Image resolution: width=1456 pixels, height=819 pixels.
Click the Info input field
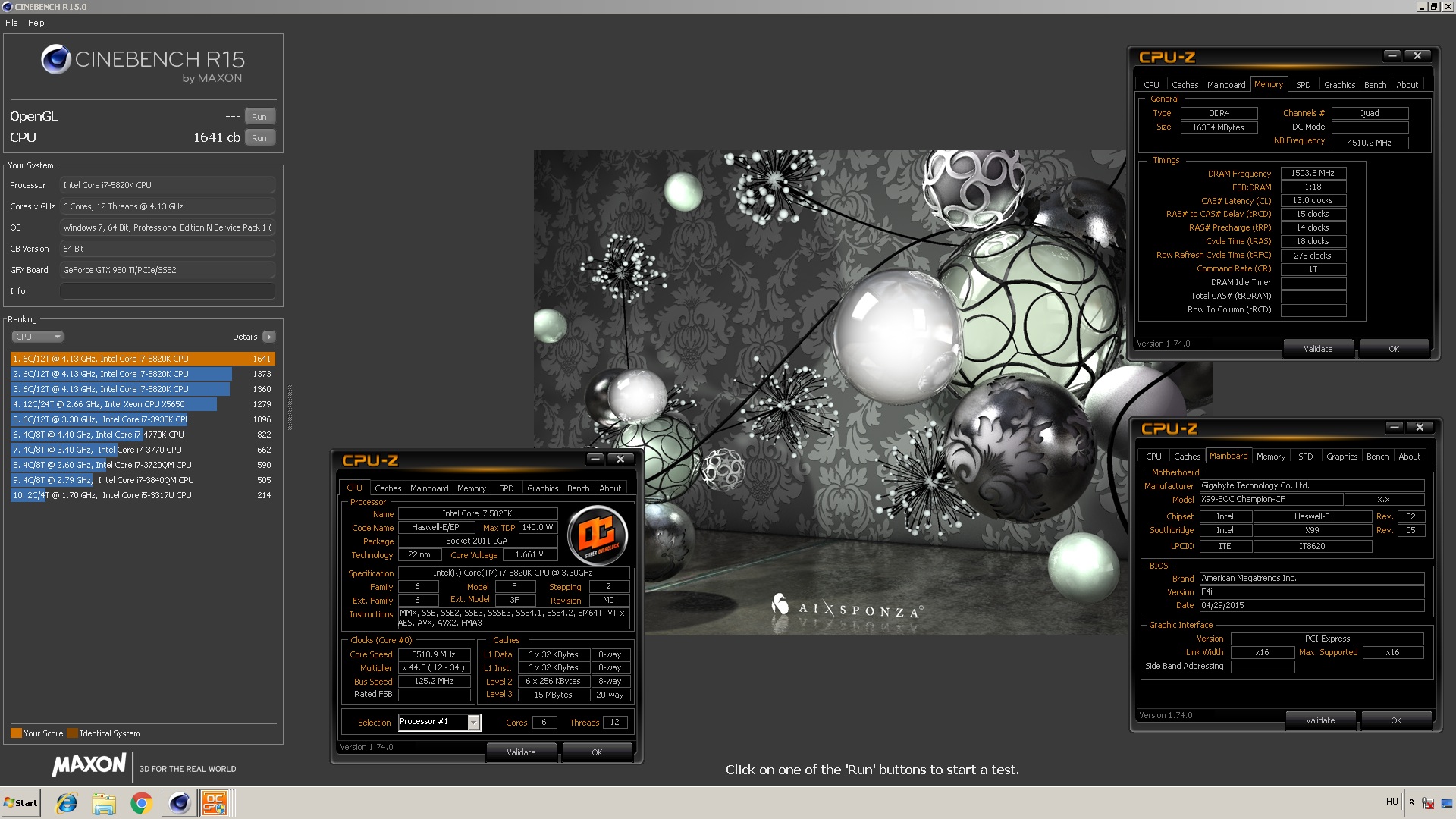tap(167, 291)
